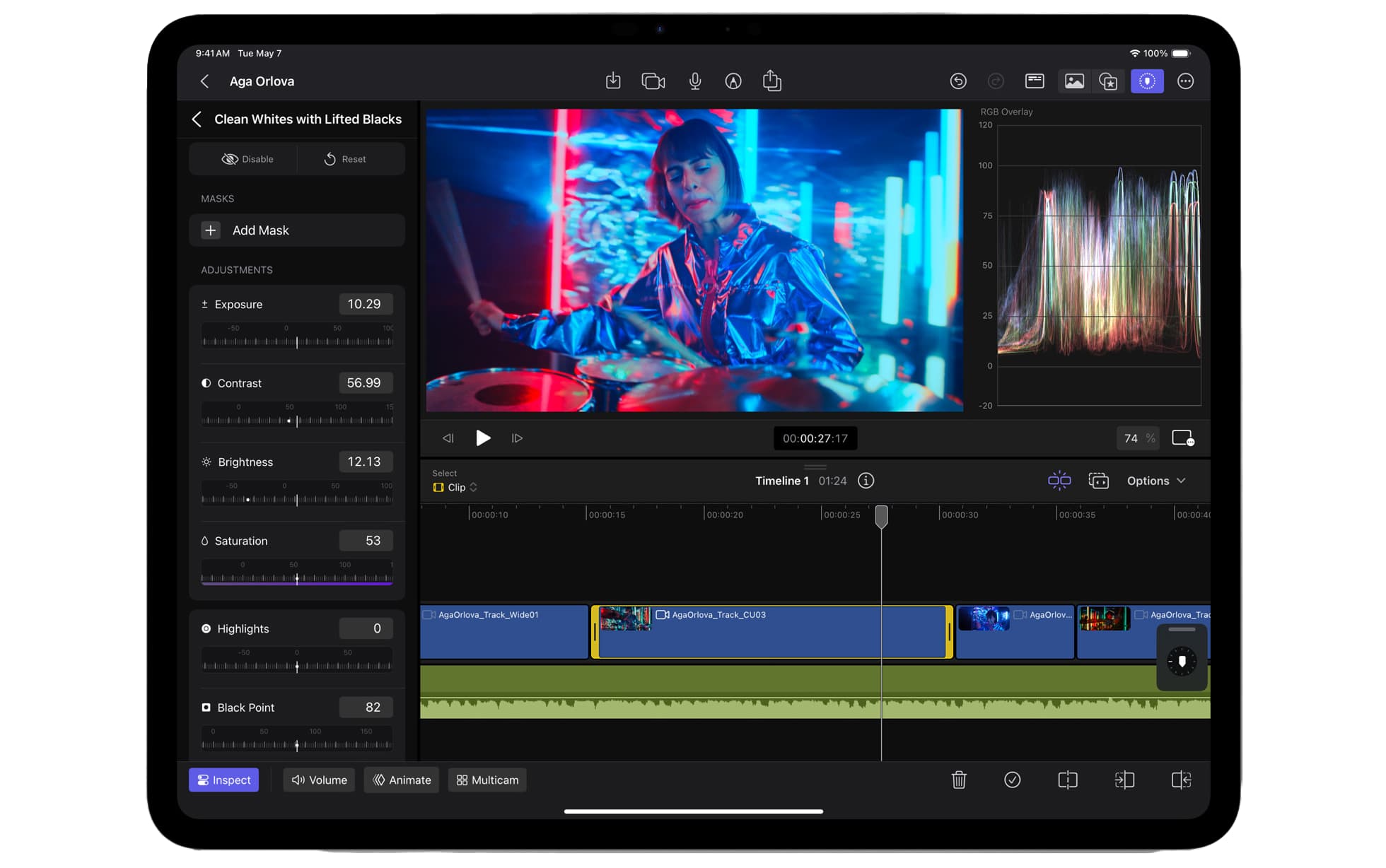1386x868 pixels.
Task: Trim end to playhead icon
Action: pyautogui.click(x=1181, y=780)
